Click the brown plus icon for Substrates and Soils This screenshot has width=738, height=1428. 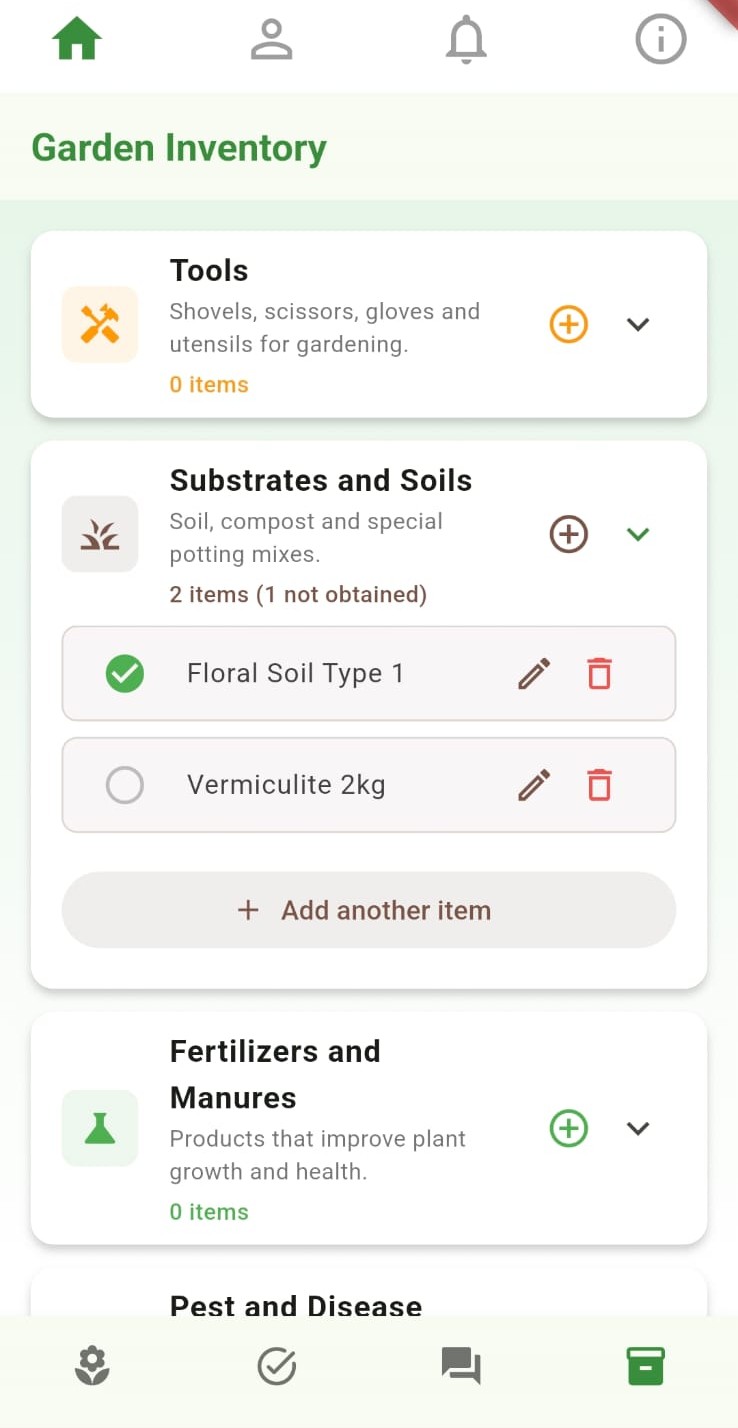[568, 534]
